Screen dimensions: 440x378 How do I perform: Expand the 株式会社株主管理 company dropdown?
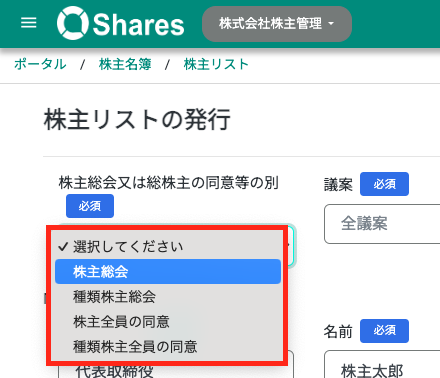coord(277,24)
